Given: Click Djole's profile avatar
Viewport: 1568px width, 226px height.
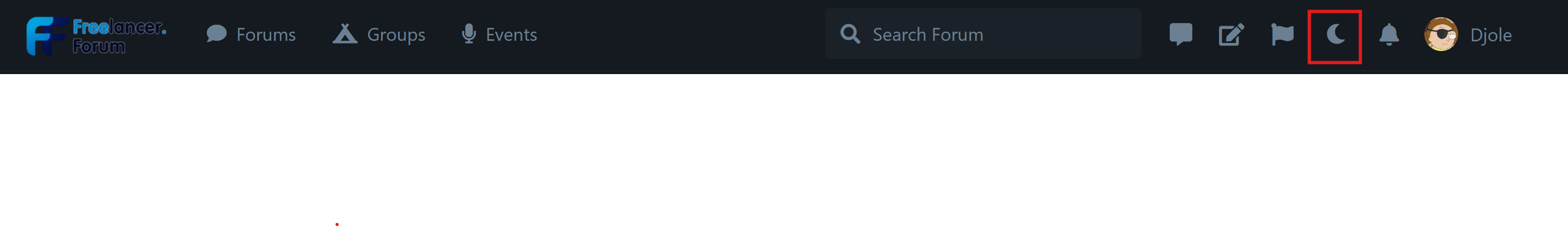Looking at the screenshot, I should pyautogui.click(x=1441, y=35).
